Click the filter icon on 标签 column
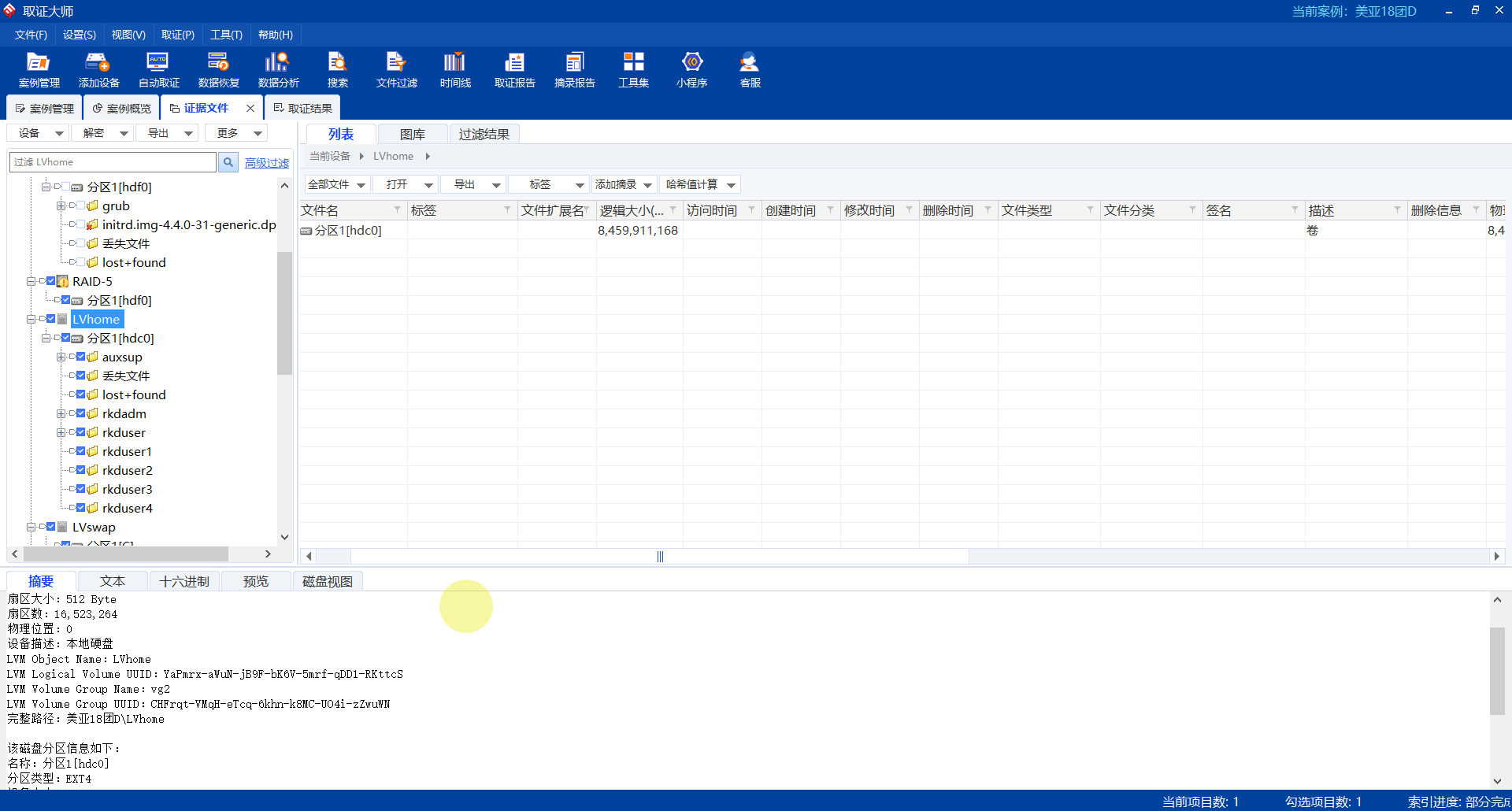The image size is (1512, 811). click(x=507, y=209)
